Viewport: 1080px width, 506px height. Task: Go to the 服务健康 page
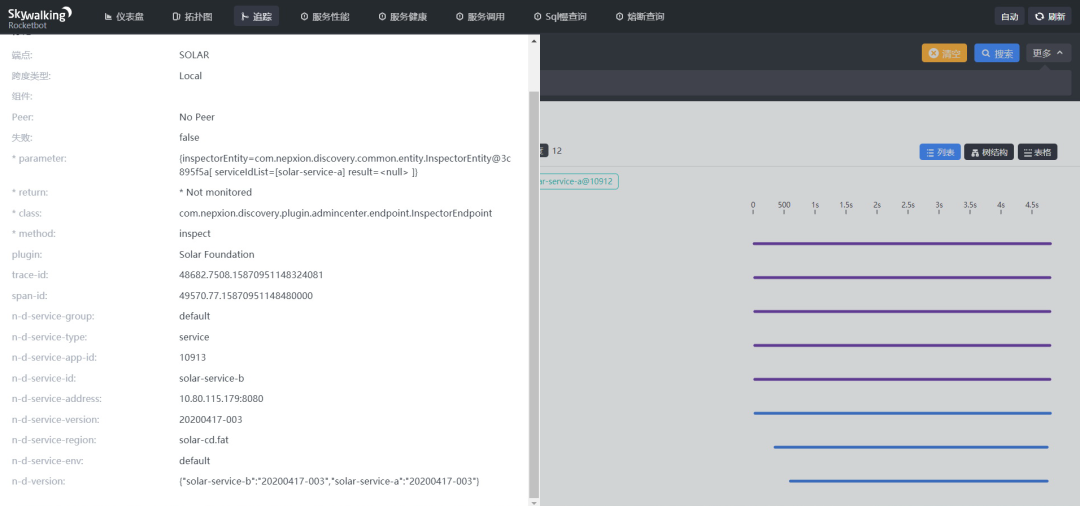tap(403, 17)
